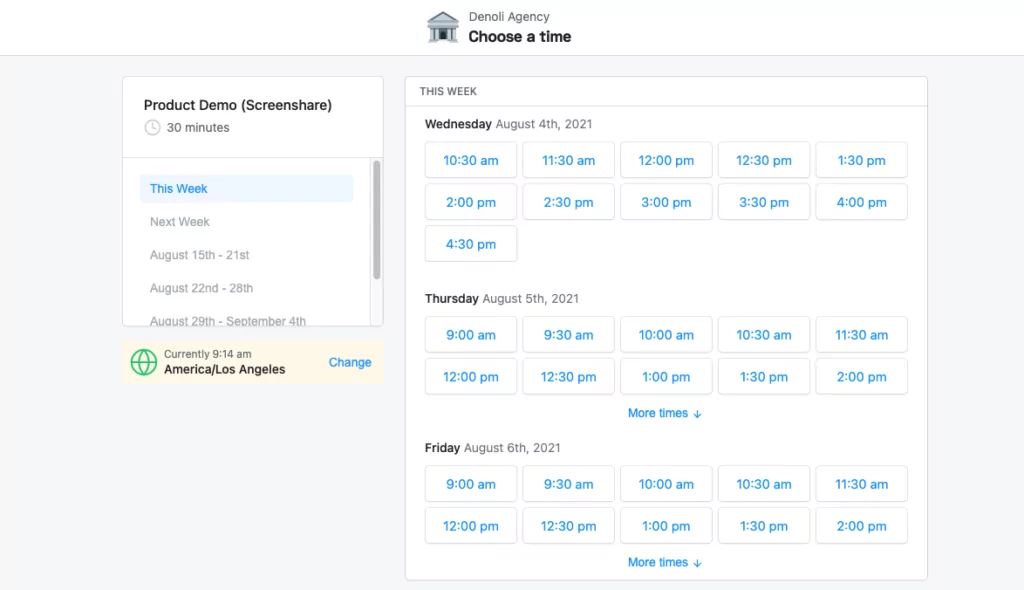Click the week list scrollbar
This screenshot has height=590, width=1024.
click(377, 220)
